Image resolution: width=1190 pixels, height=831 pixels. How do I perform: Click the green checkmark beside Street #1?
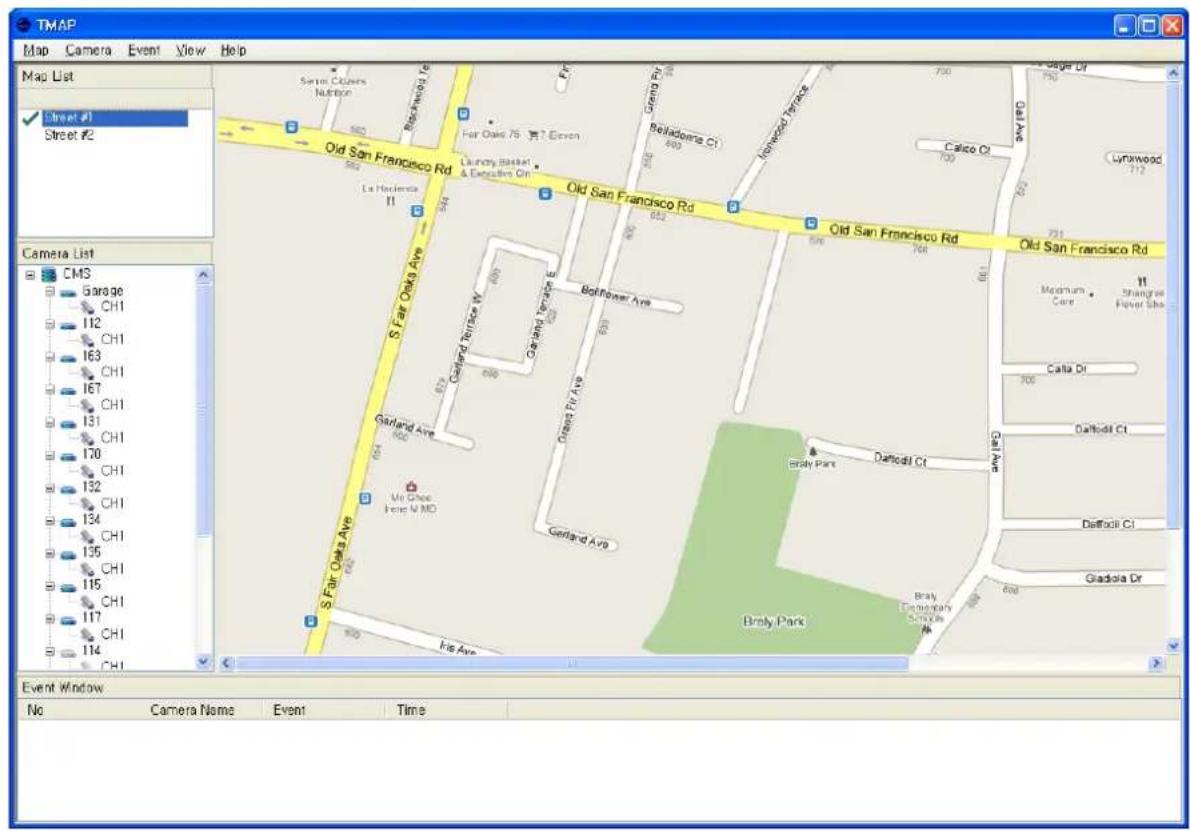point(30,118)
